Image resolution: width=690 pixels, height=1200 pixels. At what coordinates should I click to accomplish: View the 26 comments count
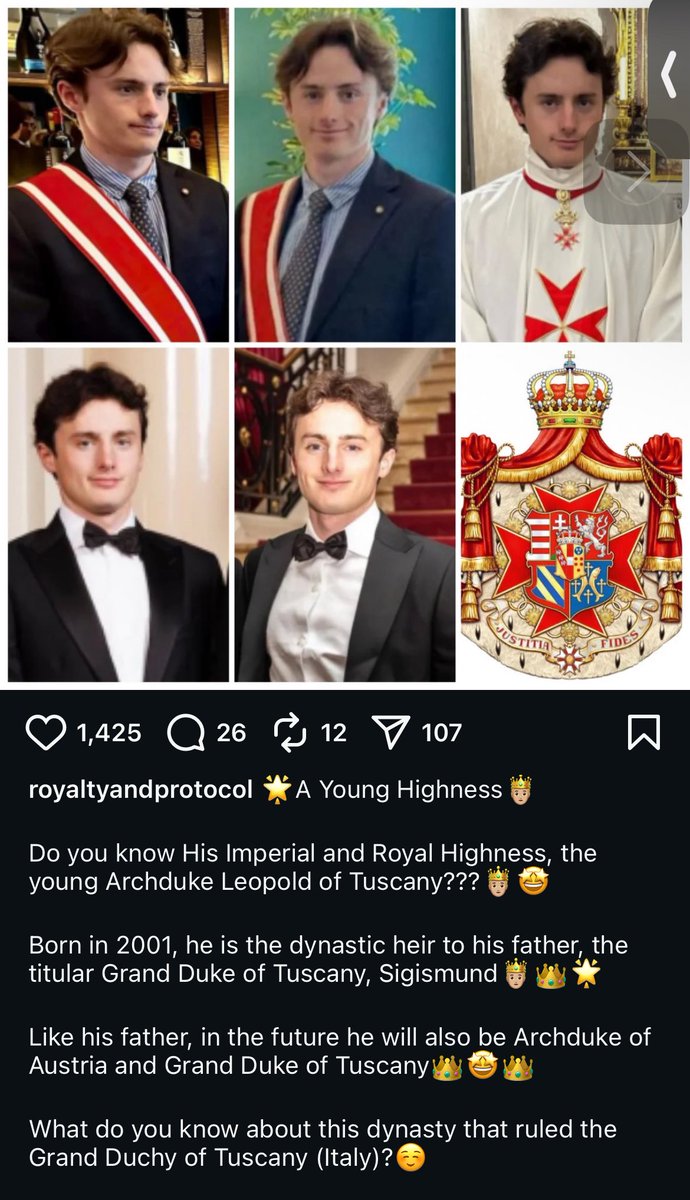click(231, 733)
